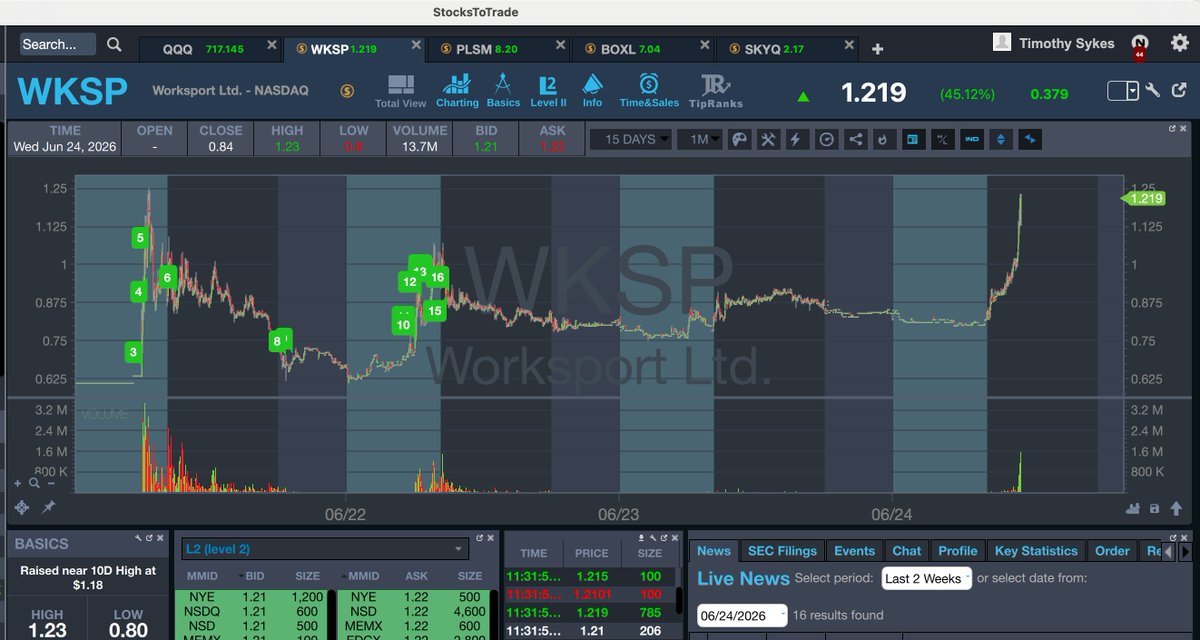Open the Last 2 Weeks period dropdown
1200x640 pixels.
point(926,578)
